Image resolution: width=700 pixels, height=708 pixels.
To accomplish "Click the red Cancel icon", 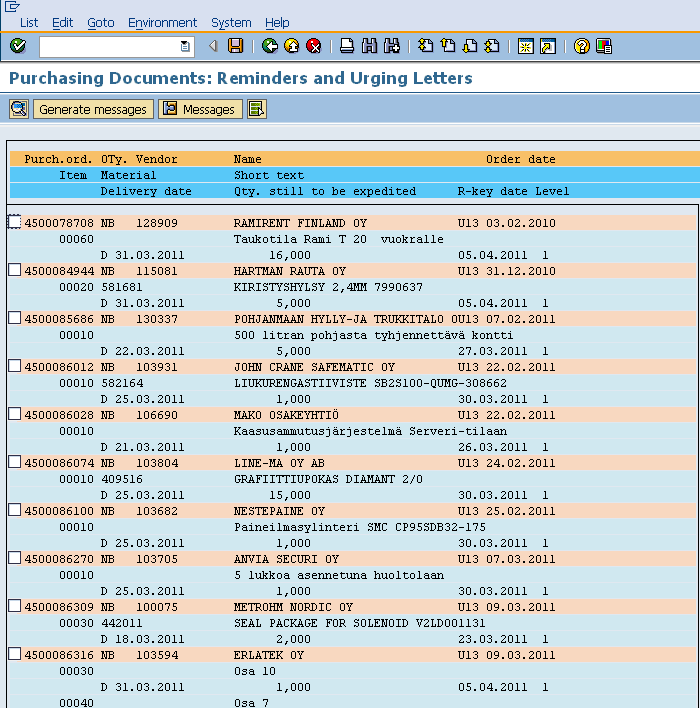I will (313, 46).
